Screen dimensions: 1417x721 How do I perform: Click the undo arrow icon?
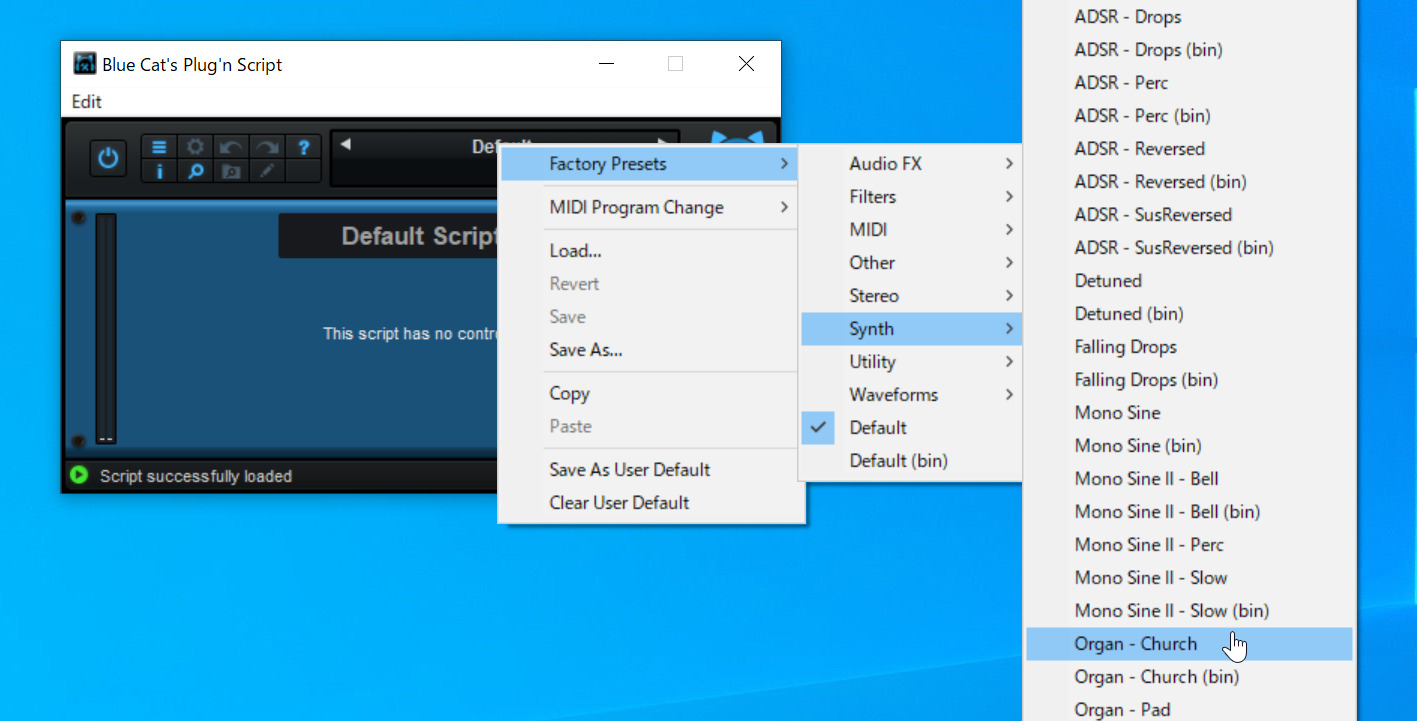click(x=231, y=147)
